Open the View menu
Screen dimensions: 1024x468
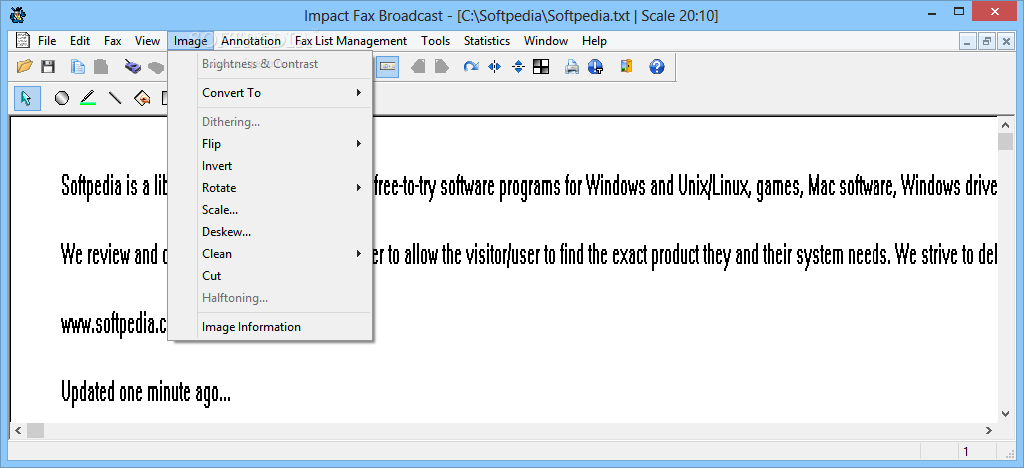[x=147, y=40]
